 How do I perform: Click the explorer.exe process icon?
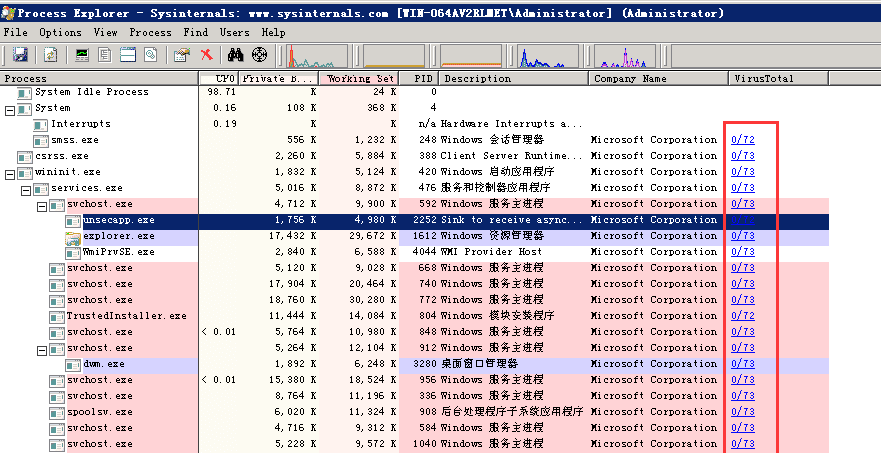(x=73, y=236)
